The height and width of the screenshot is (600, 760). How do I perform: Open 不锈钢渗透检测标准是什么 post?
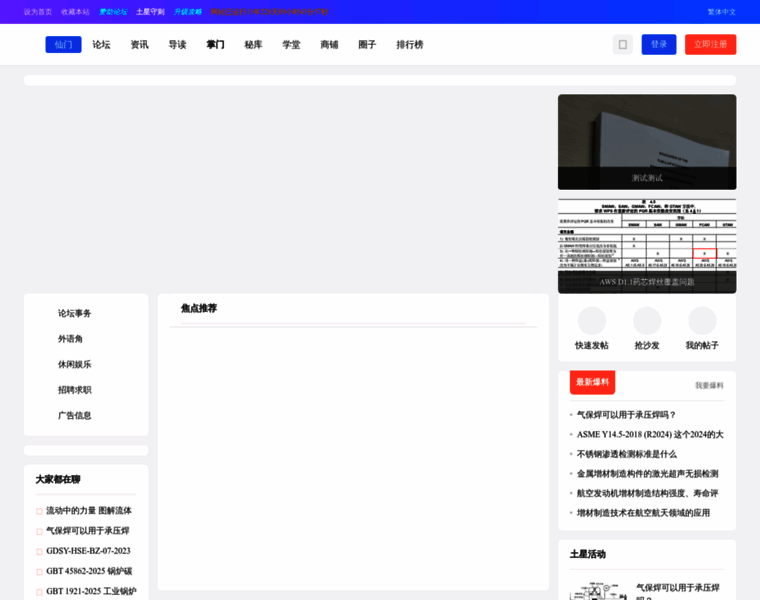click(626, 455)
